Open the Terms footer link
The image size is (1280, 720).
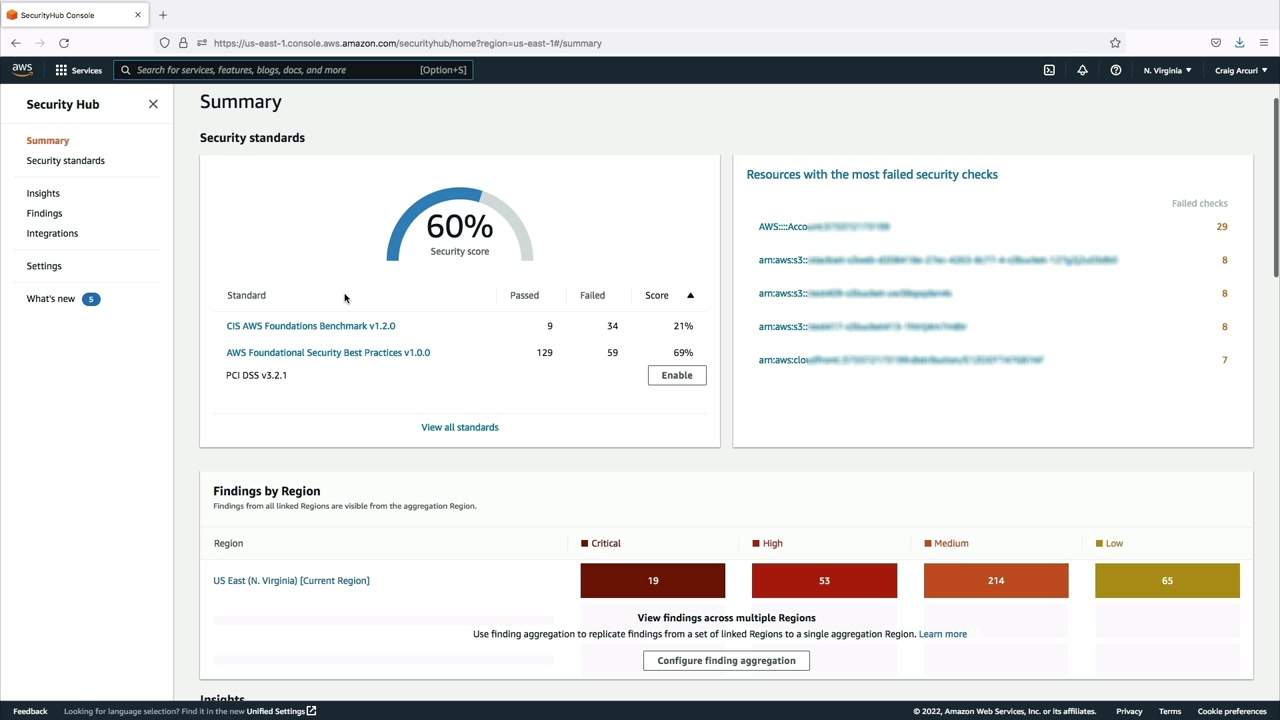[x=1170, y=711]
